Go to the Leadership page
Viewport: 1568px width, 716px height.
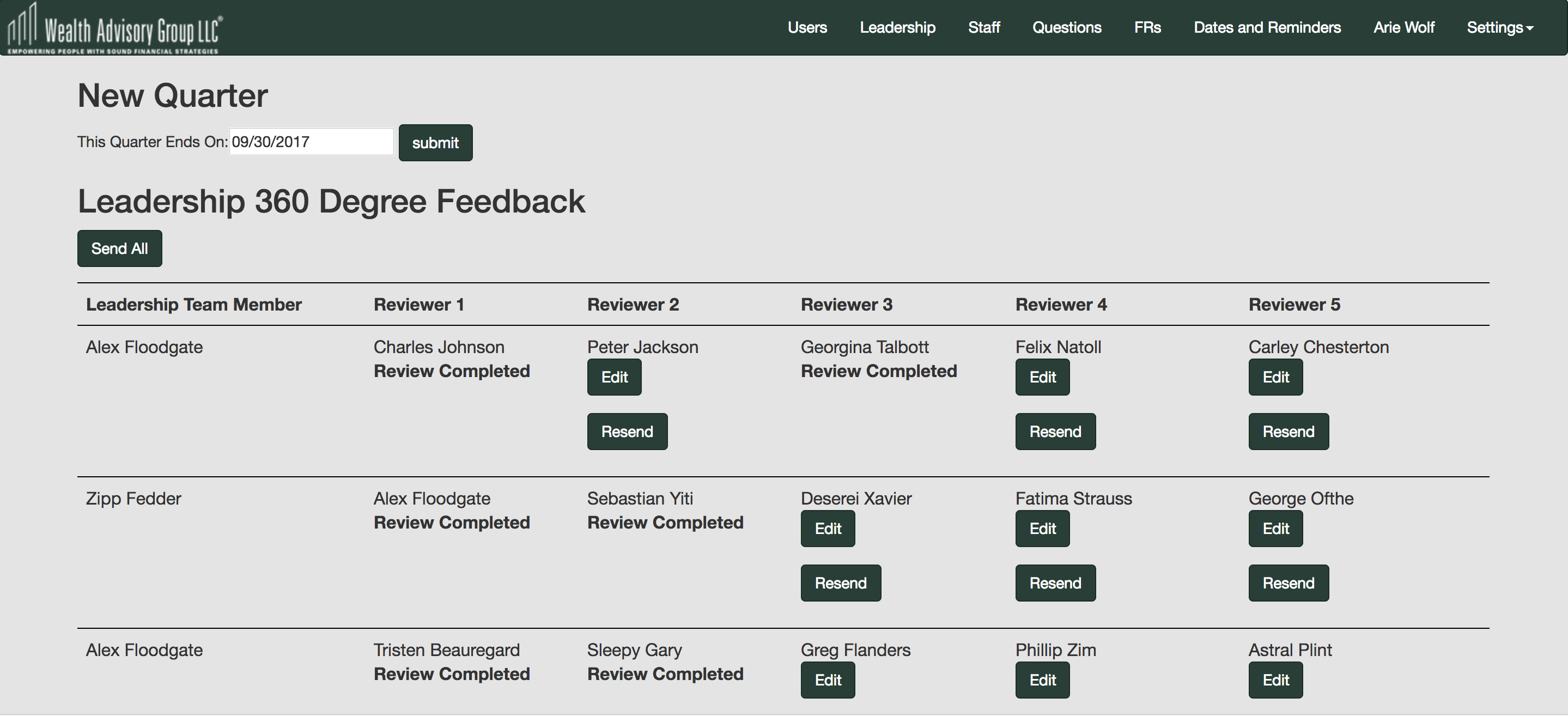(897, 27)
